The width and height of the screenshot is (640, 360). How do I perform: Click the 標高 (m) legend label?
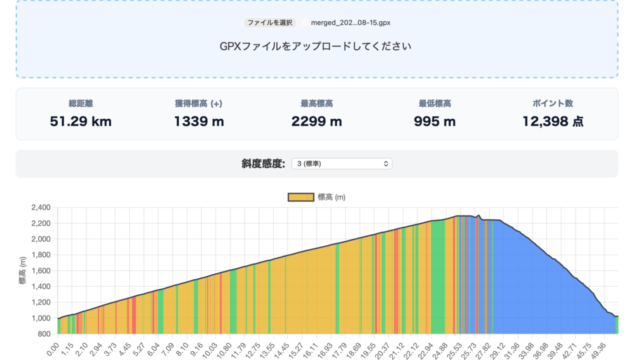point(331,197)
